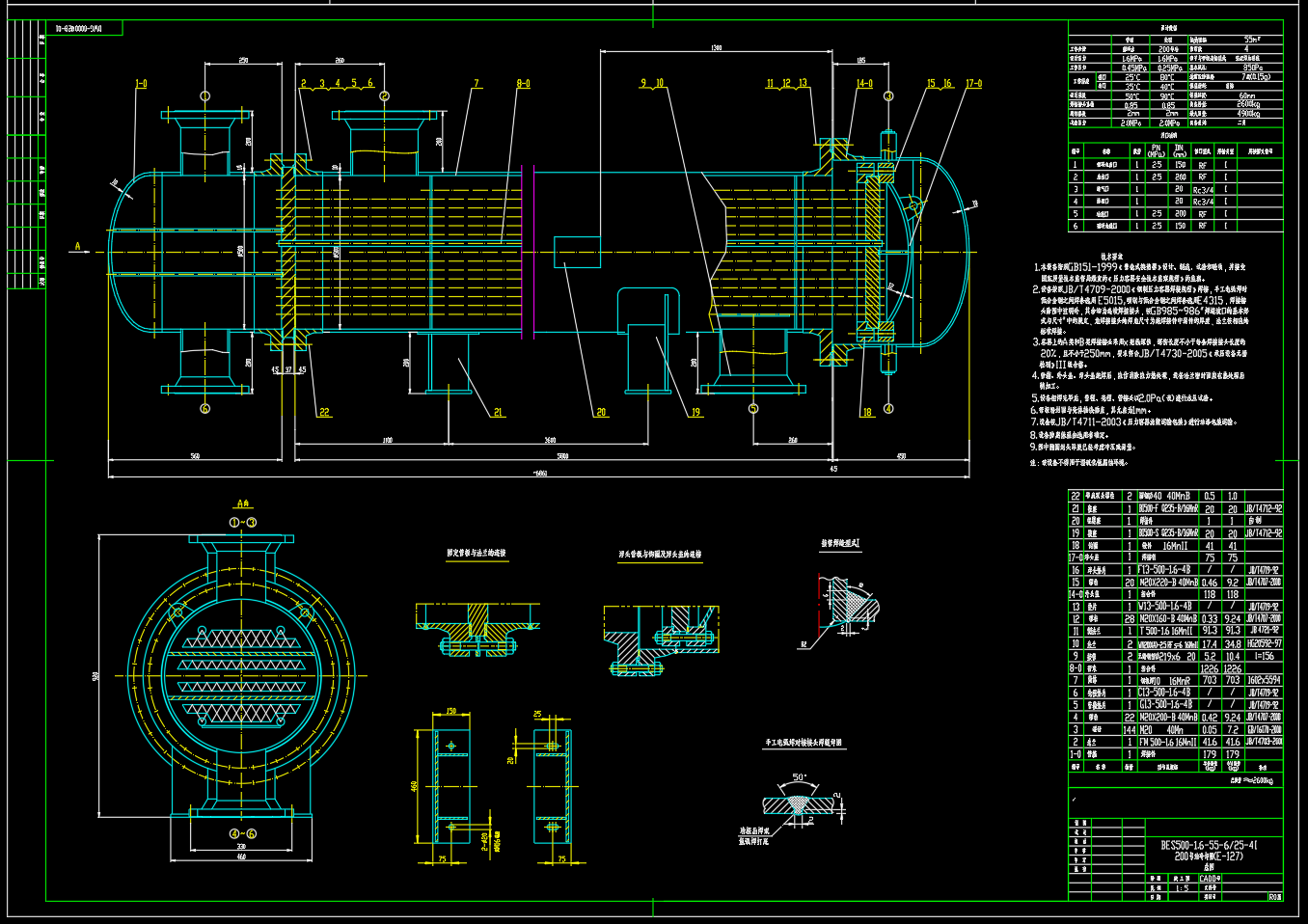Select the BES500-1.6-55-6/25-4I title text

coord(1208,845)
